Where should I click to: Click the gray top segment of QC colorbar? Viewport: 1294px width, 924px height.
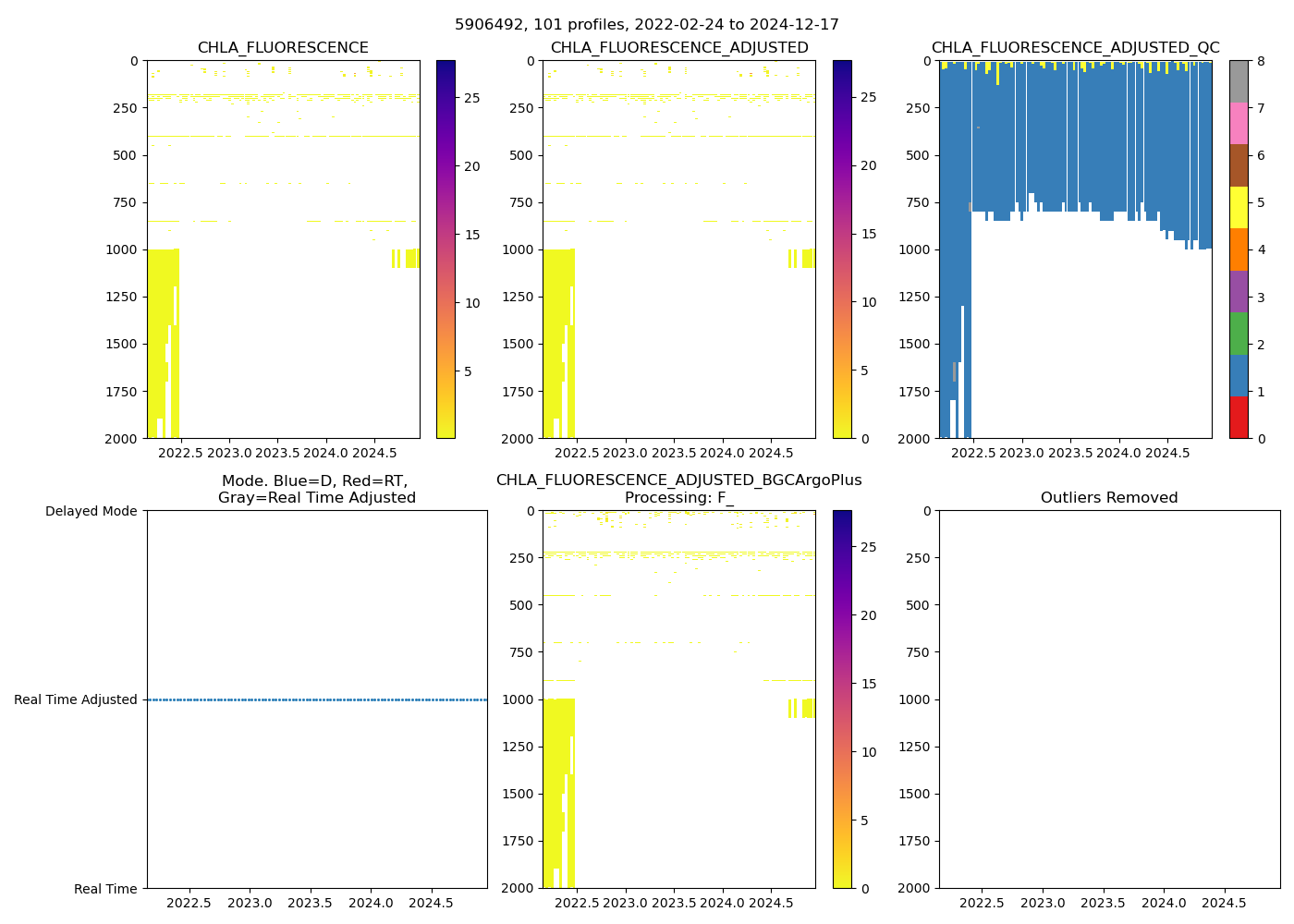click(x=1239, y=81)
